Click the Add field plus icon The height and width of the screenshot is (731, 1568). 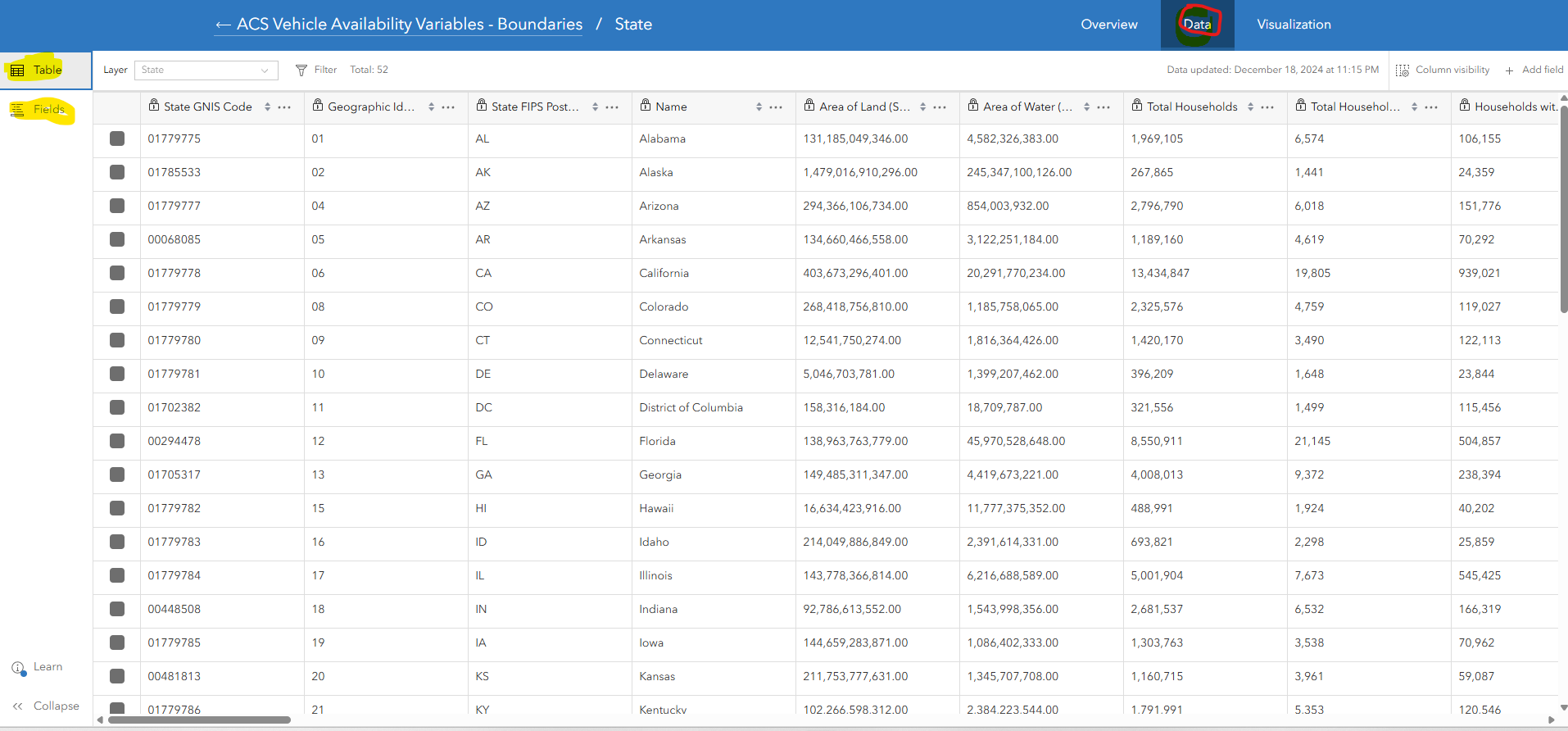(1509, 70)
